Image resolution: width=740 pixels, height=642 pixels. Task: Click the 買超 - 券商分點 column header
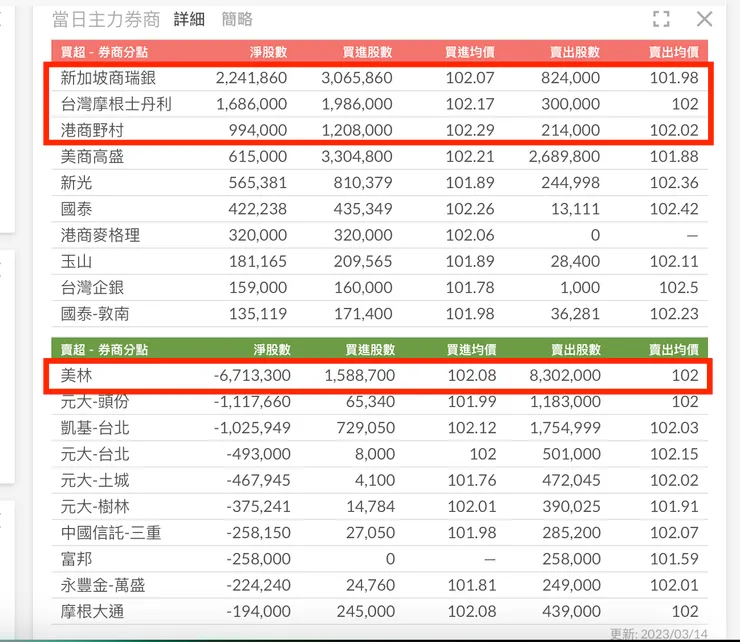(104, 52)
